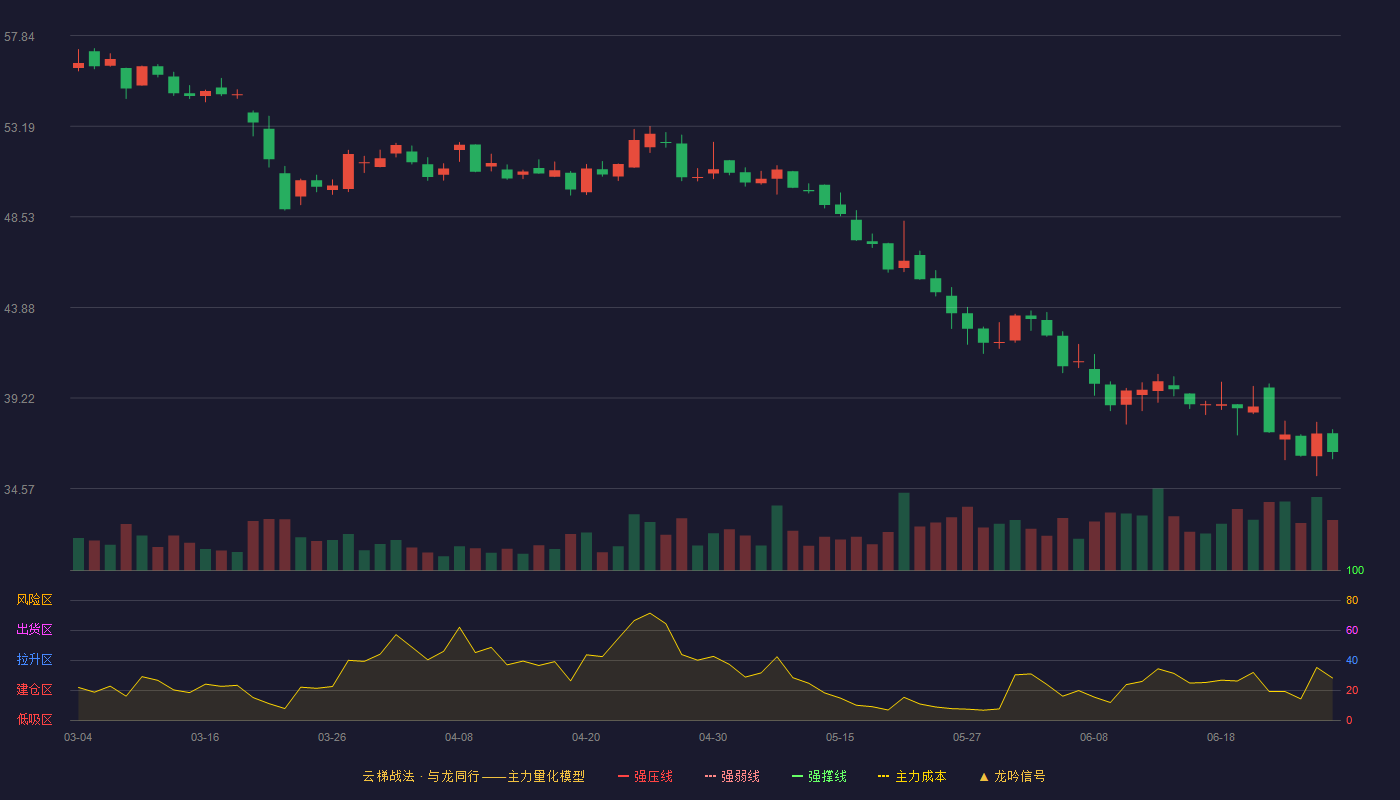Click the 出货区 zone label
Viewport: 1400px width, 800px height.
[x=34, y=630]
